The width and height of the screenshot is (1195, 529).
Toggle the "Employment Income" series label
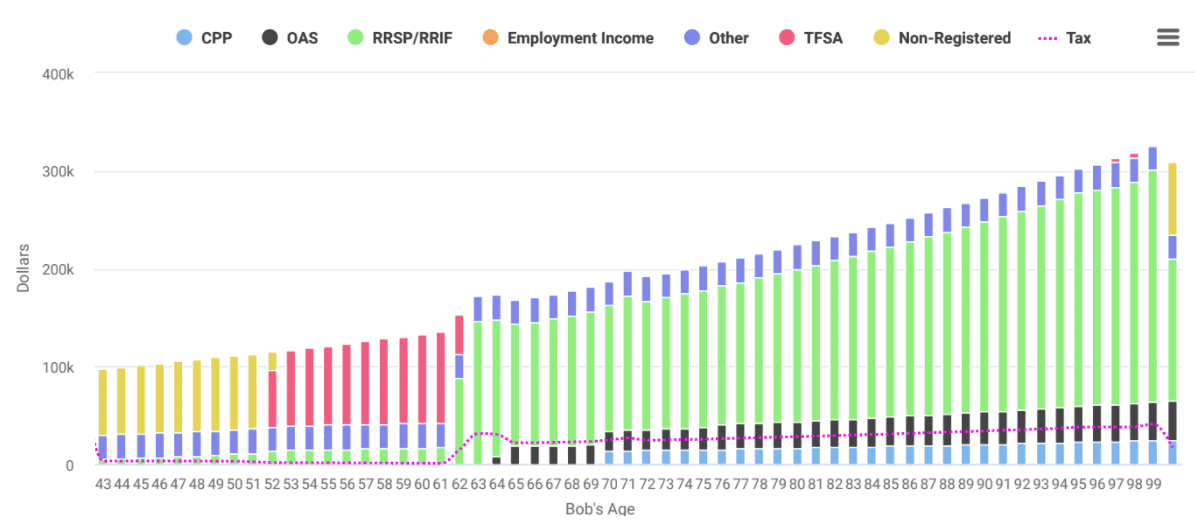[x=580, y=38]
